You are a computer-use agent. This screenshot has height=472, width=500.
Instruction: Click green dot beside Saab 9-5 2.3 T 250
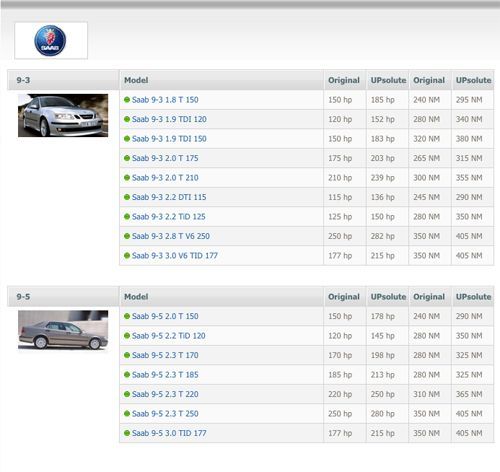pyautogui.click(x=127, y=414)
